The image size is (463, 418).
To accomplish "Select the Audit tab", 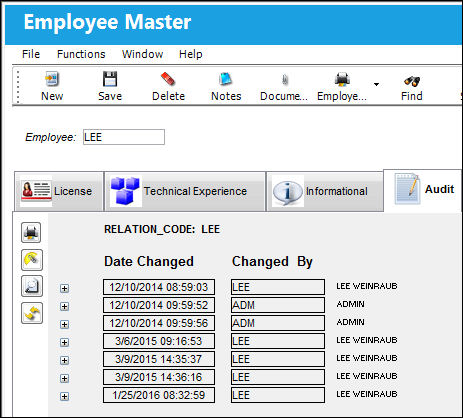I will tap(423, 190).
